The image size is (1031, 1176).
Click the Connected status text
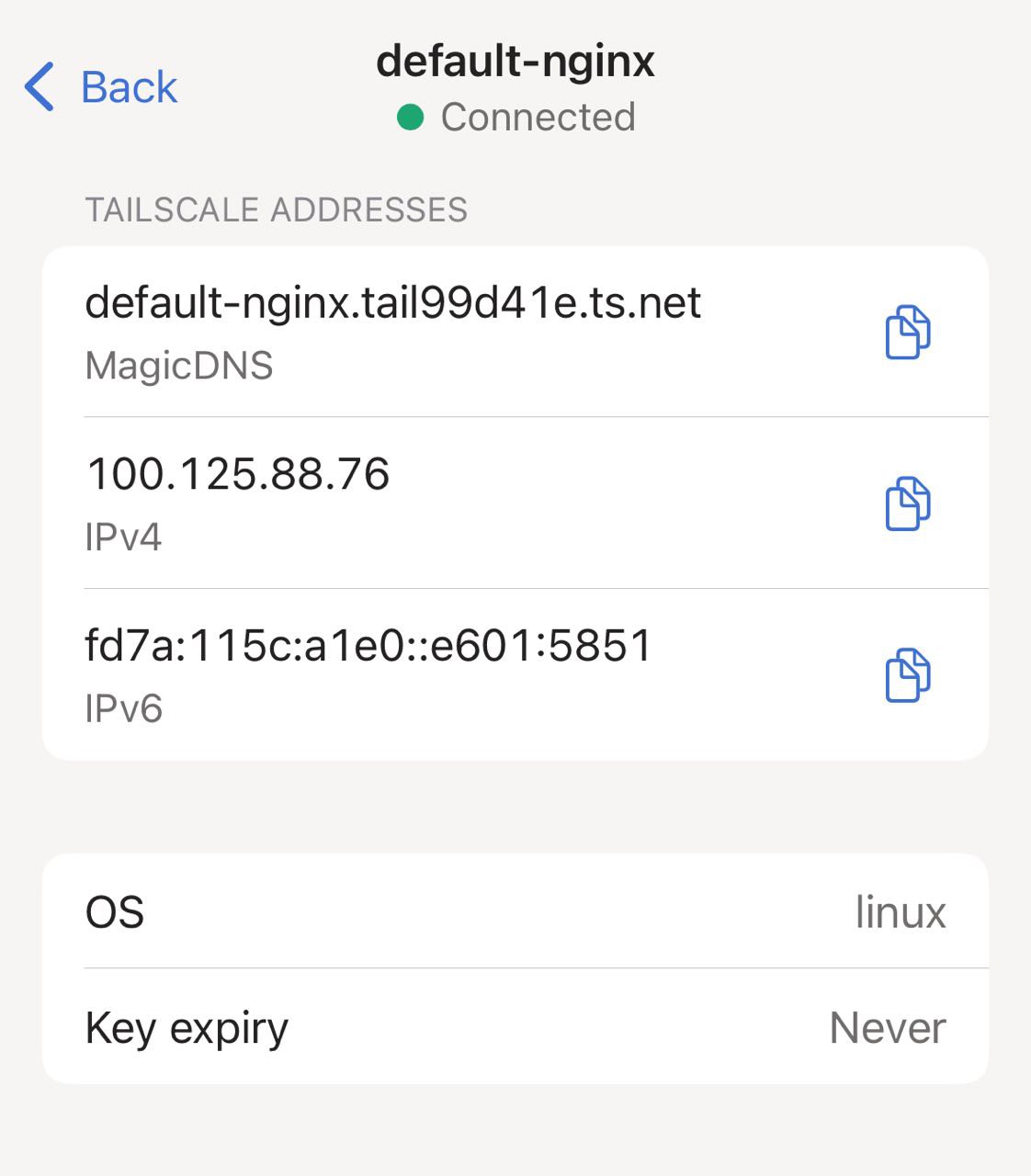coord(538,118)
